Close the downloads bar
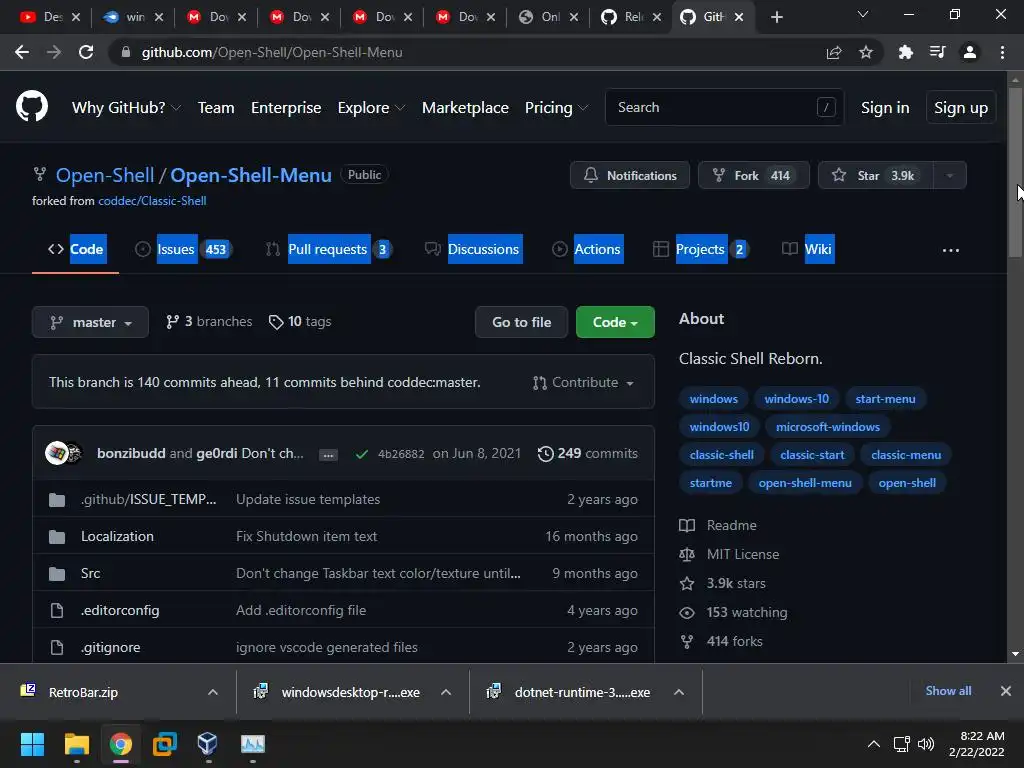 pos(1006,691)
